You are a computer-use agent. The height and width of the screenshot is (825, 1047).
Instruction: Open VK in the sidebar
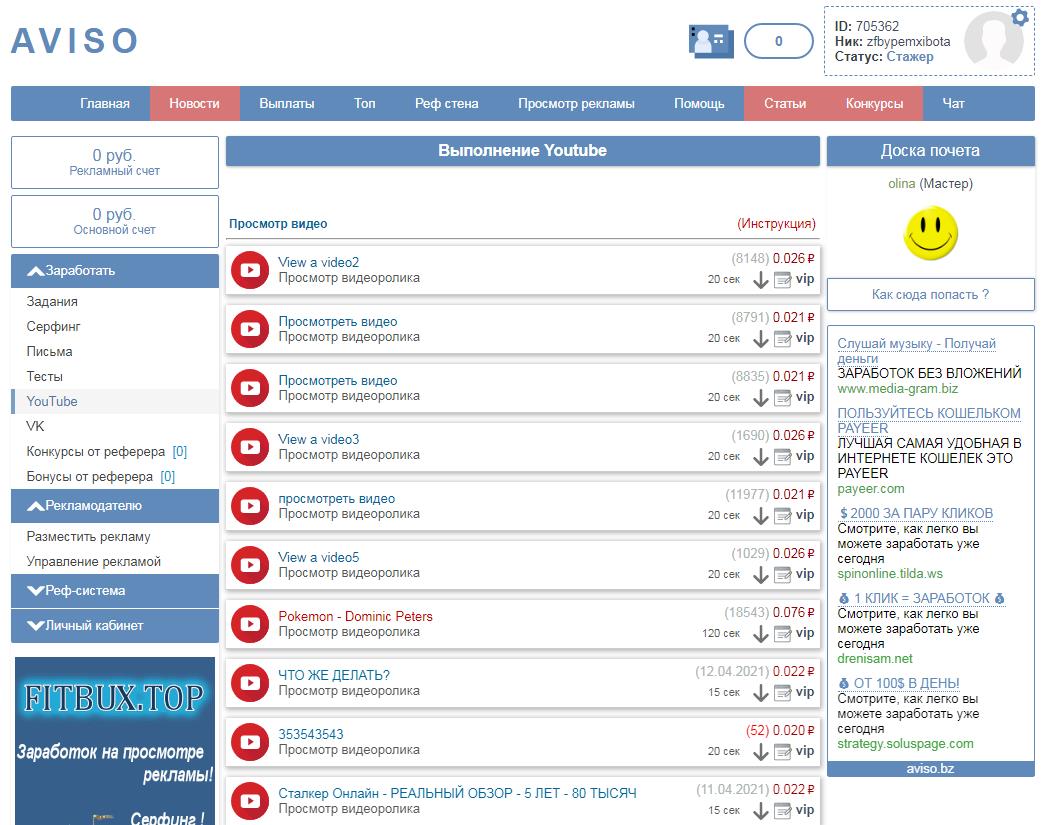coord(35,427)
